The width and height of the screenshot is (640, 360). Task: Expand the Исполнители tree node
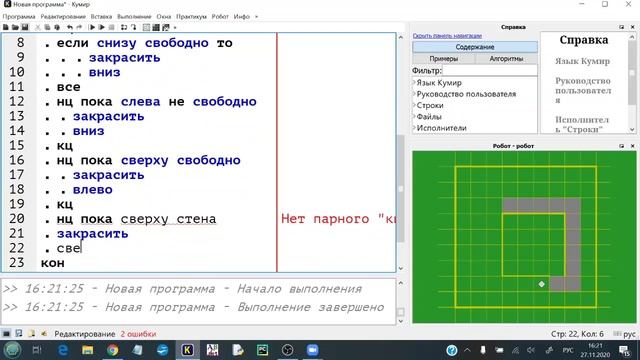414,128
